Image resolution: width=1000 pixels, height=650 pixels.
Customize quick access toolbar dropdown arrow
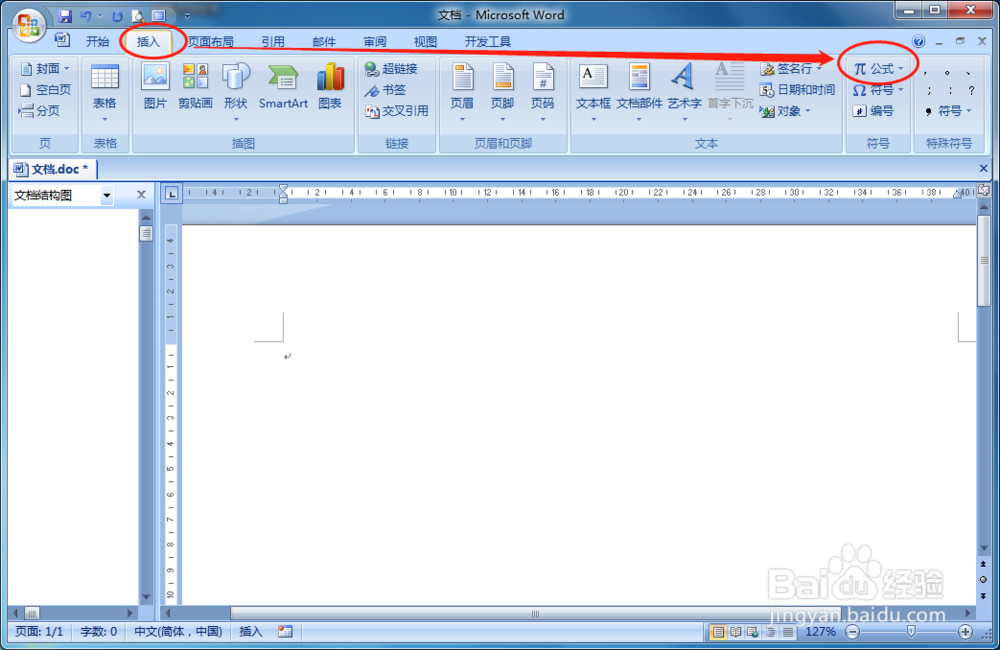[187, 16]
